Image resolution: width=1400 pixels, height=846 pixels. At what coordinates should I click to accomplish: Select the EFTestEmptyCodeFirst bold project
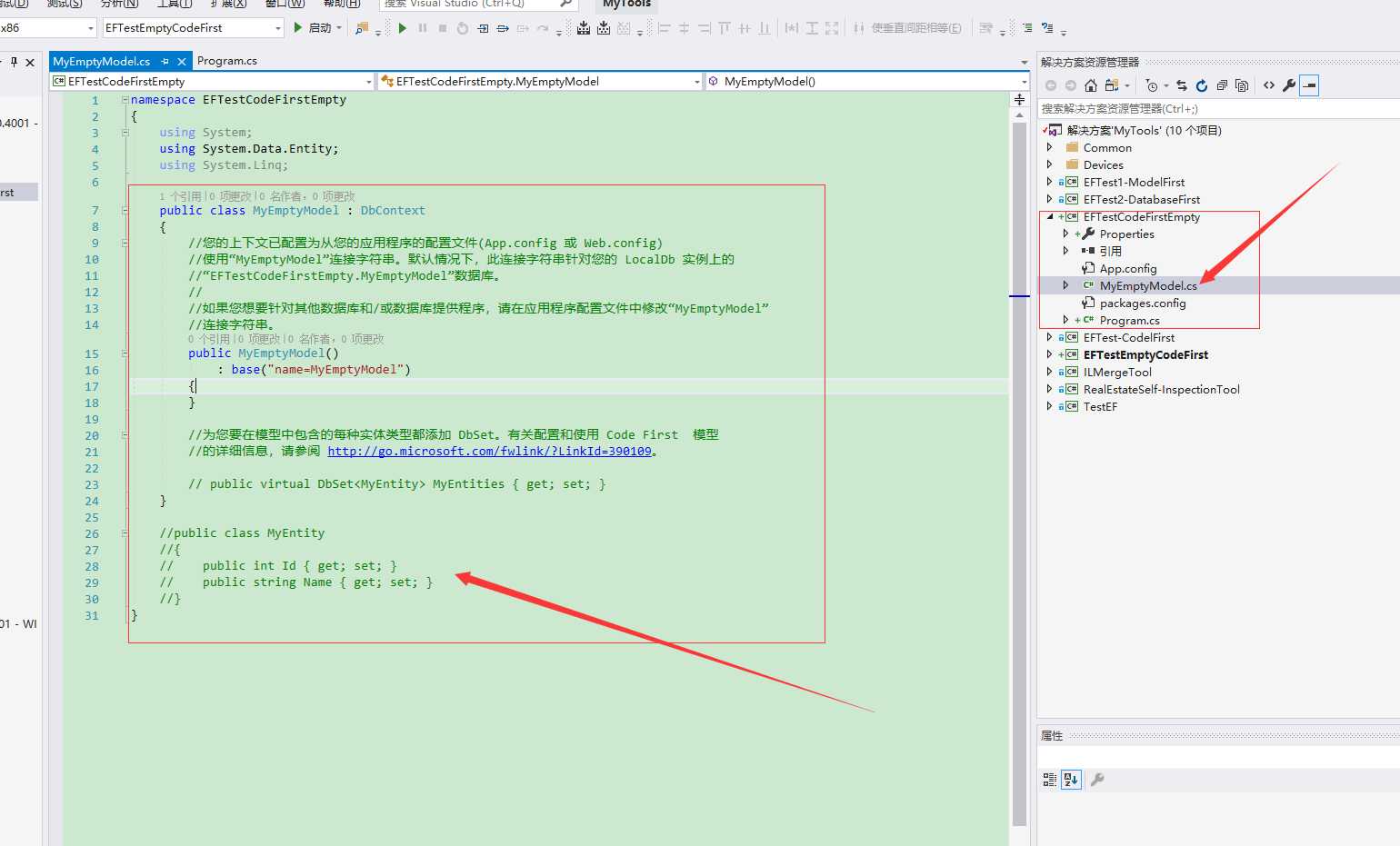tap(1145, 354)
